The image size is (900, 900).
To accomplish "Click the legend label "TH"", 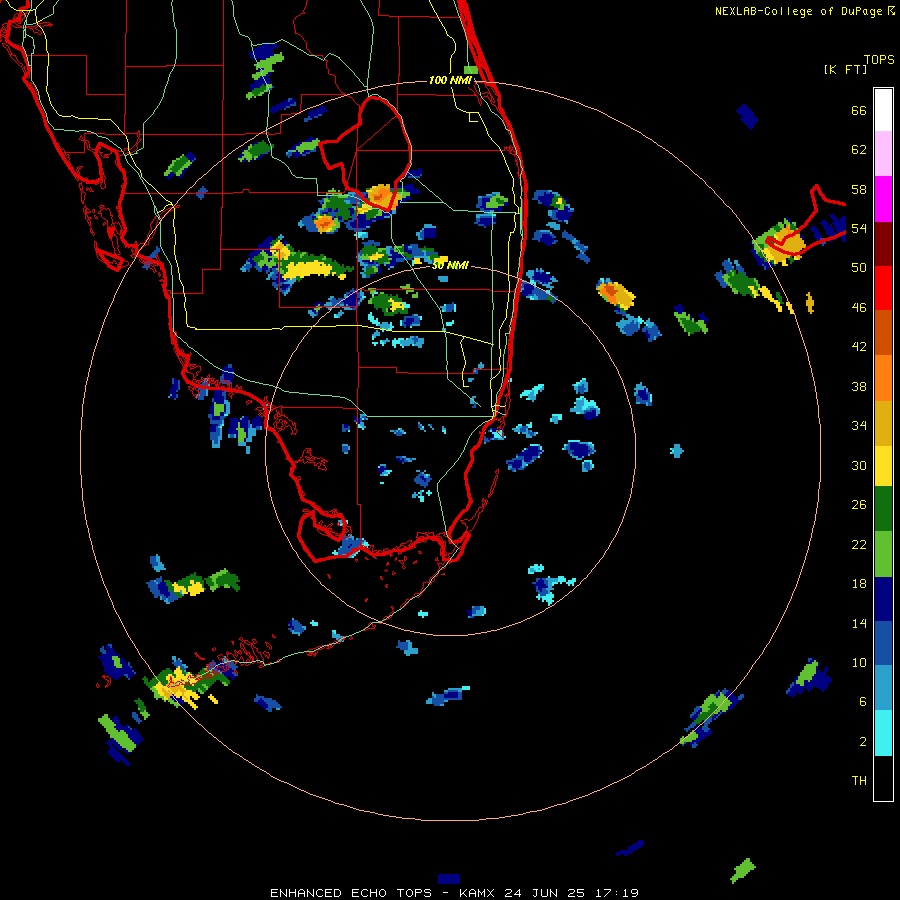I will click(x=859, y=781).
